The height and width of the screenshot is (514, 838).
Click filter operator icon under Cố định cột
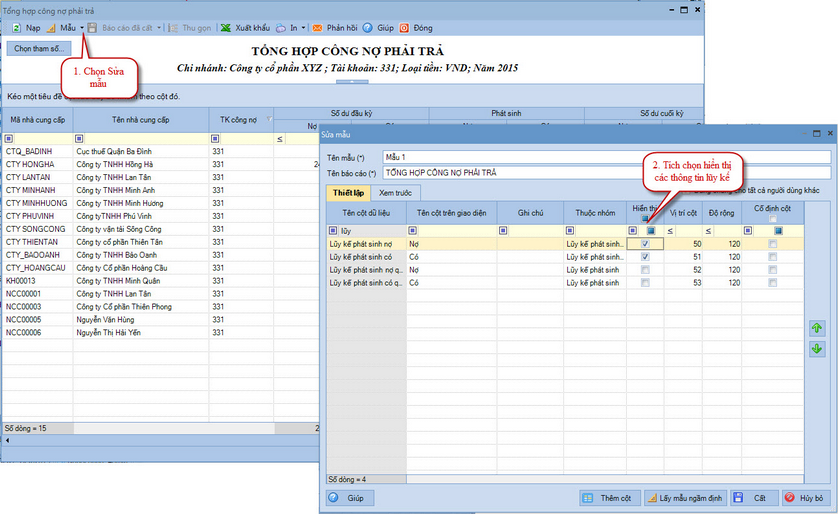click(x=748, y=231)
